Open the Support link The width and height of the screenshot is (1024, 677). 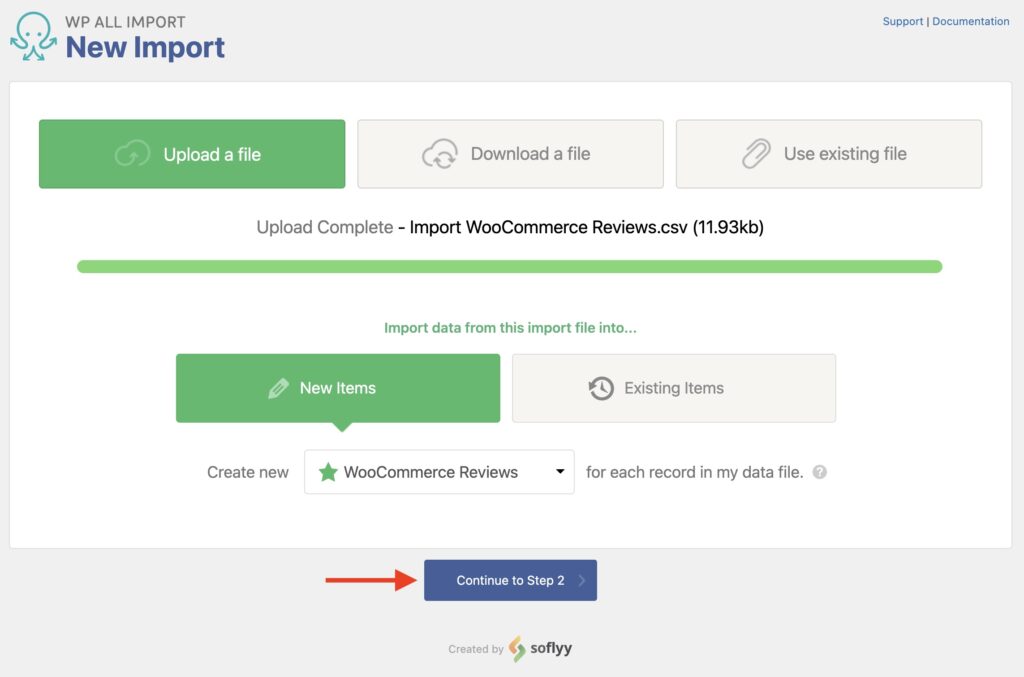(x=903, y=21)
